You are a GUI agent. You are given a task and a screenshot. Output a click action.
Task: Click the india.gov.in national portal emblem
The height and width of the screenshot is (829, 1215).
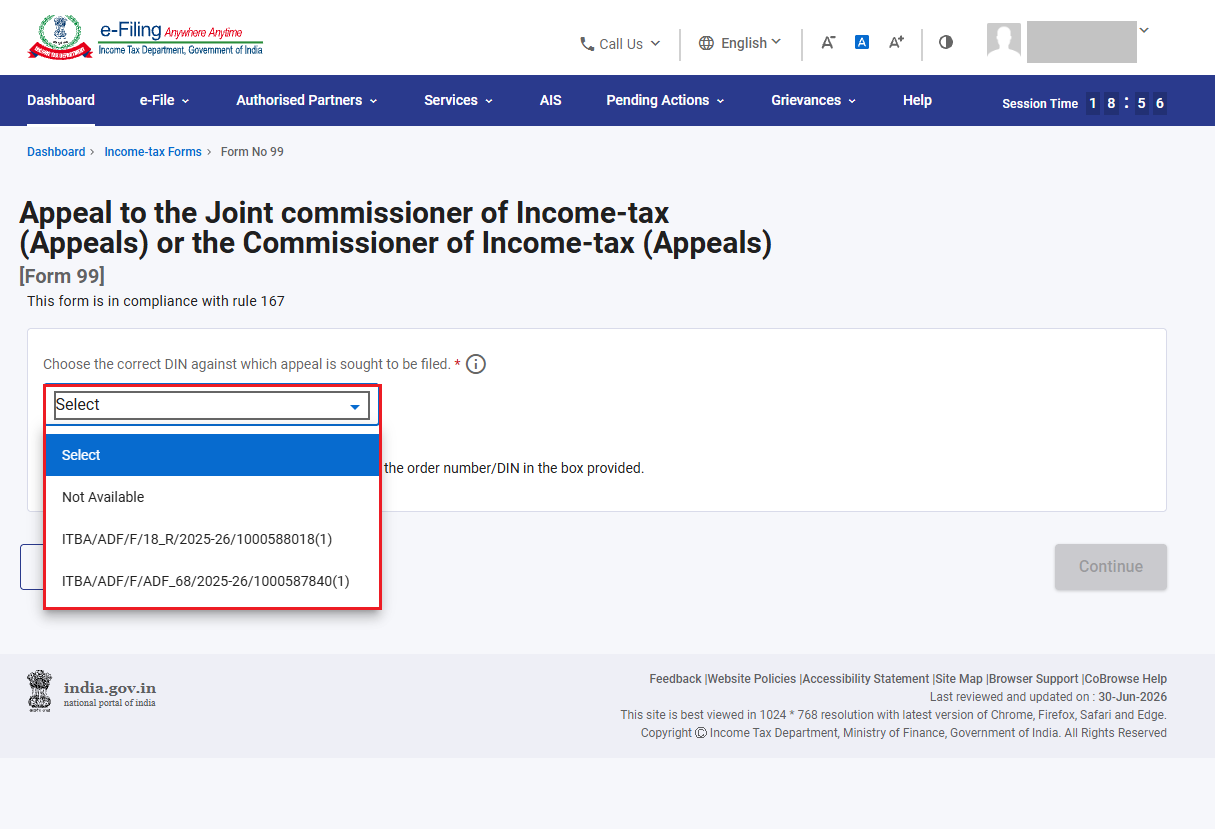(x=40, y=690)
